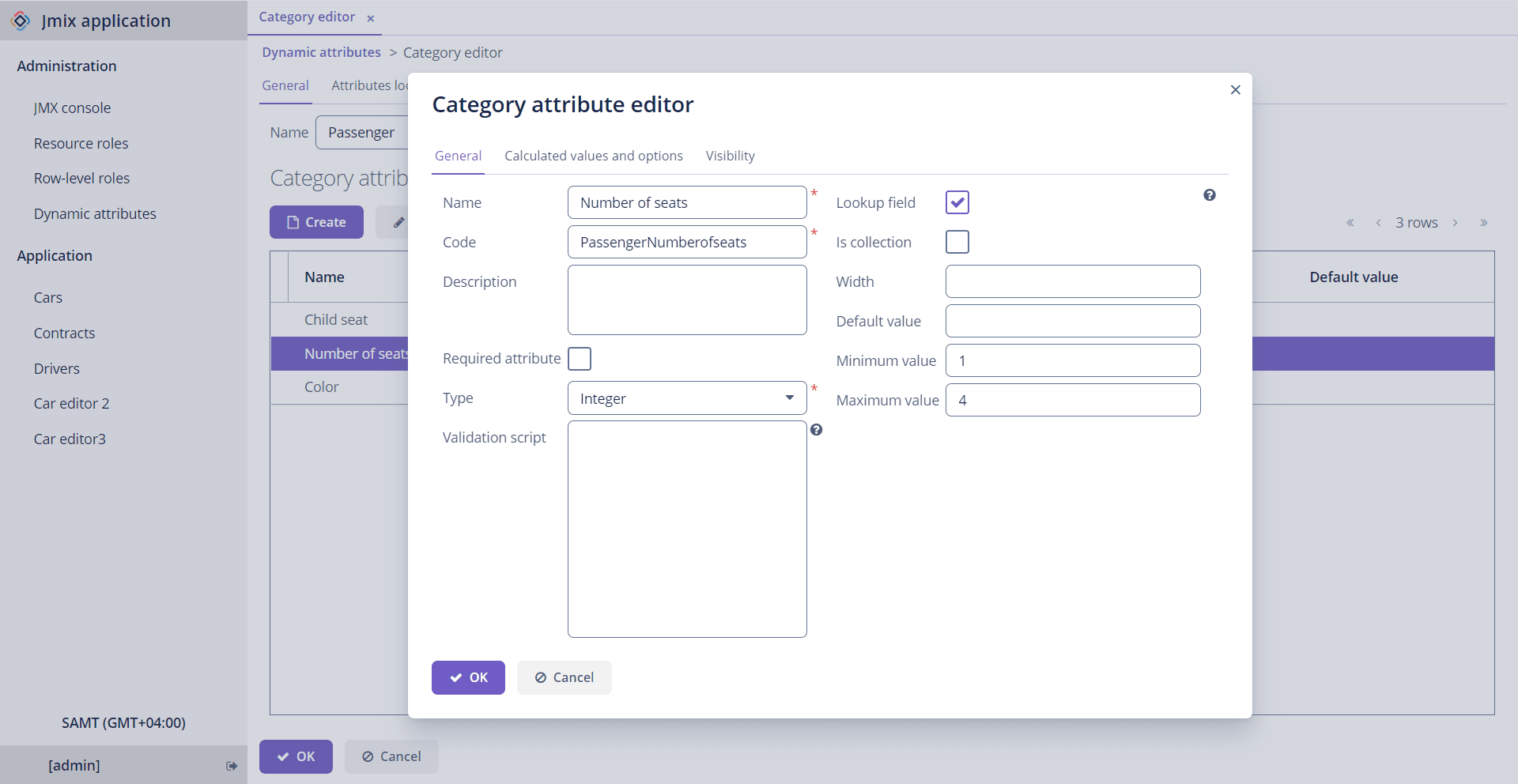This screenshot has width=1518, height=784.
Task: Open the Visibility tab
Action: coord(730,156)
